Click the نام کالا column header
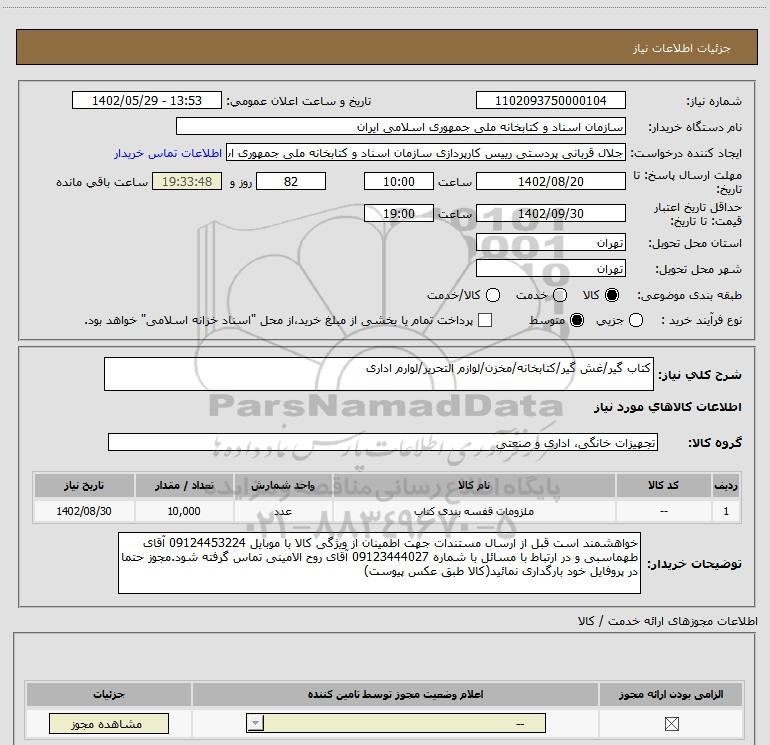The image size is (770, 745). click(474, 485)
